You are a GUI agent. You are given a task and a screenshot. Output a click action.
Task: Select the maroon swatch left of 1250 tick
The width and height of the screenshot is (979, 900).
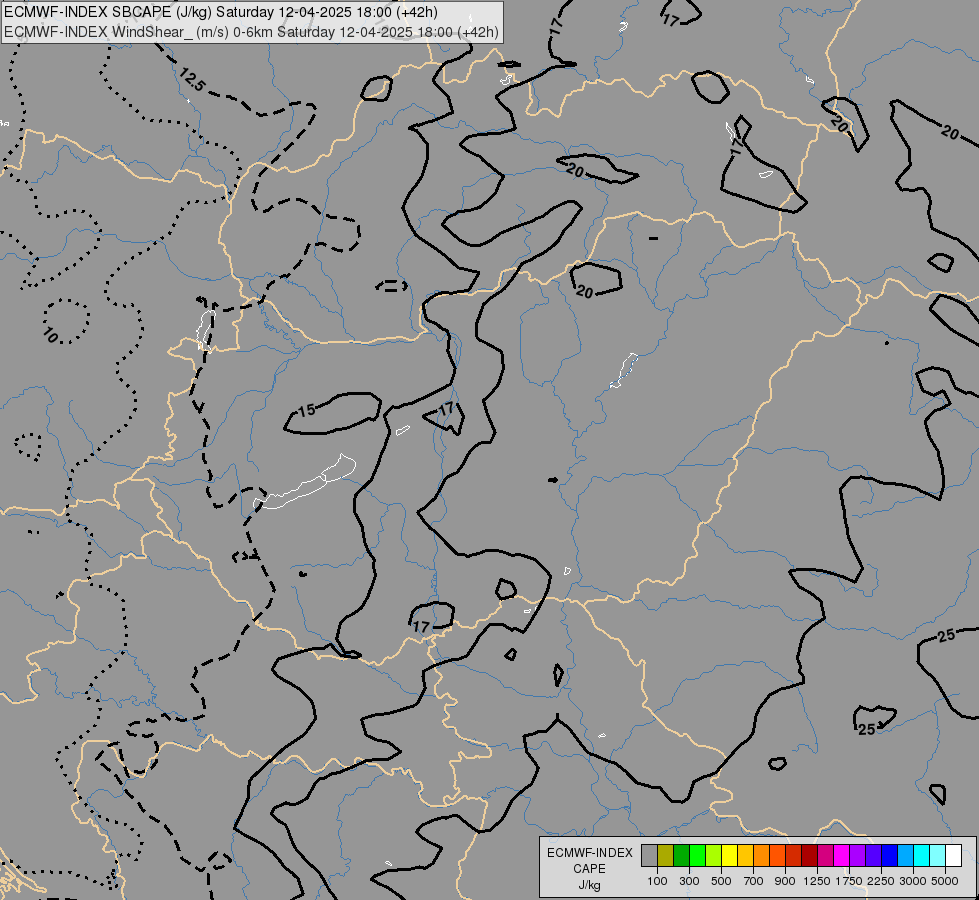810,855
